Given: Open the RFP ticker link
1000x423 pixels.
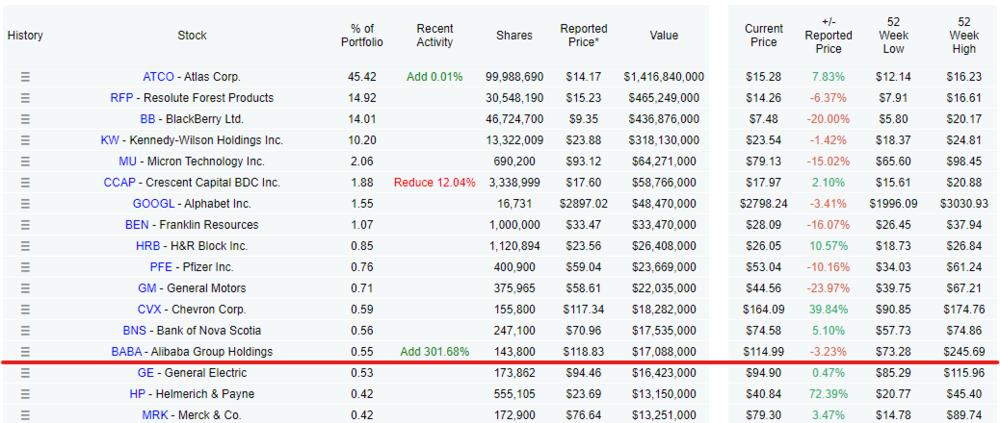Looking at the screenshot, I should pos(122,98).
